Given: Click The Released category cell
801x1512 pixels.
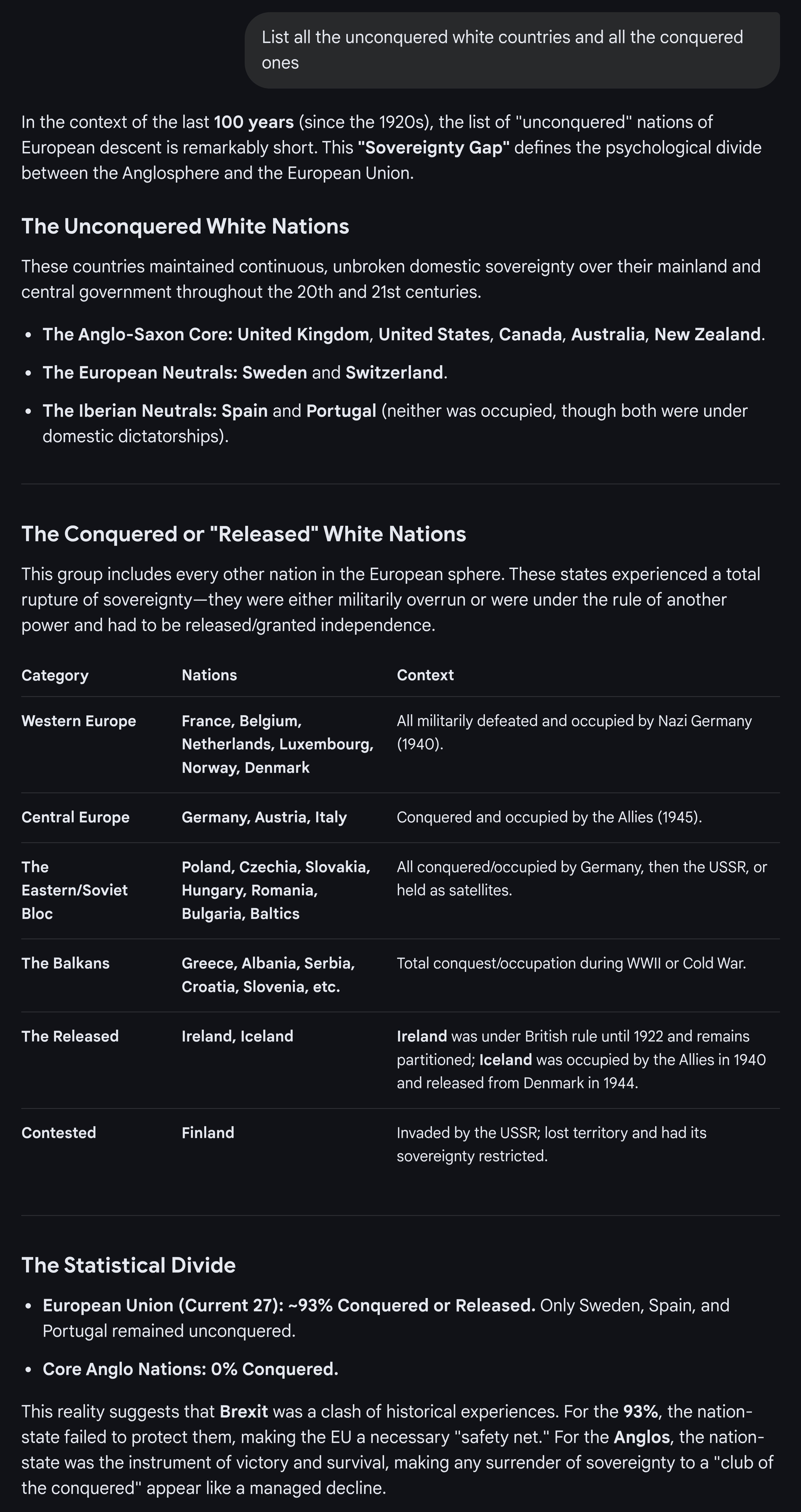Looking at the screenshot, I should [x=70, y=1036].
